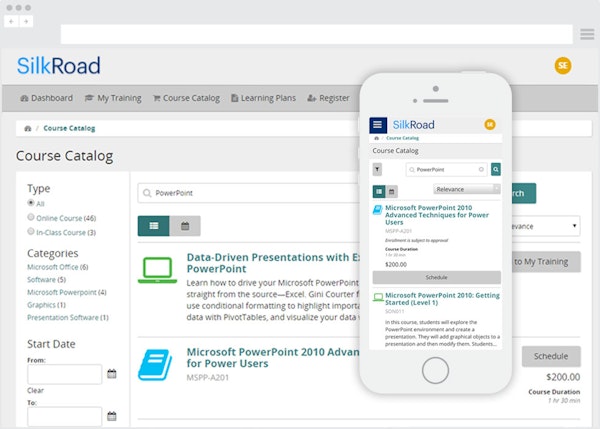Click the teal Search button on desktop
600x429 pixels.
coord(524,193)
